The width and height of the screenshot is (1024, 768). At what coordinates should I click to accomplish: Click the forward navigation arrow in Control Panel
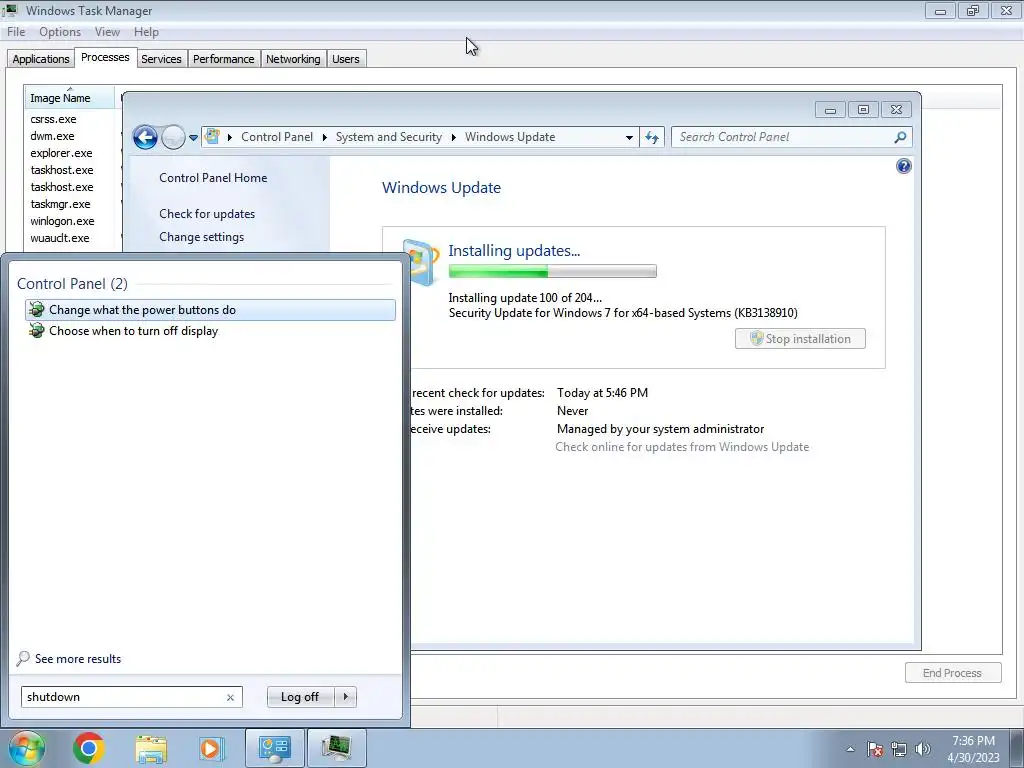click(173, 137)
